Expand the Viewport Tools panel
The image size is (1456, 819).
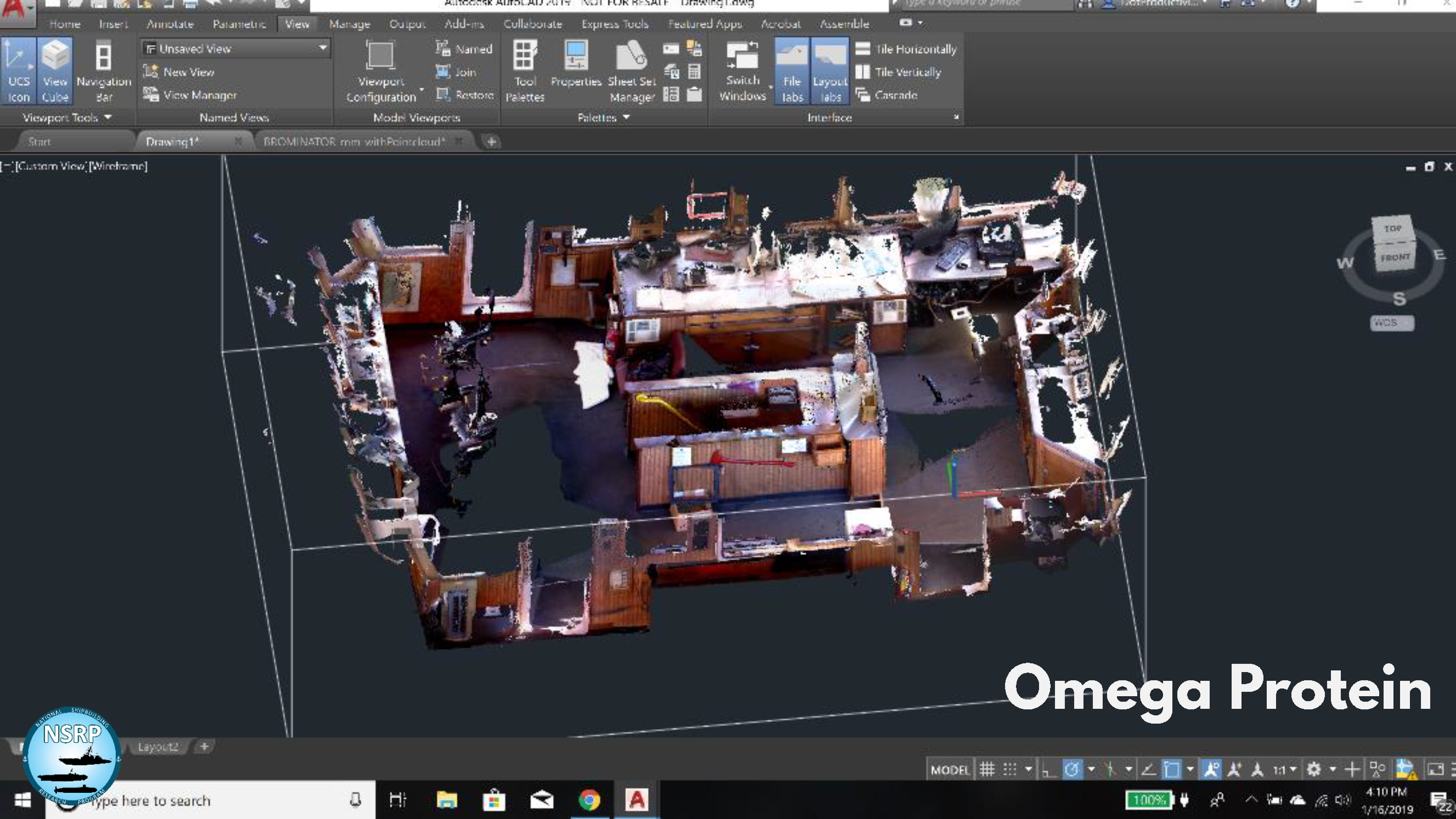pyautogui.click(x=67, y=118)
